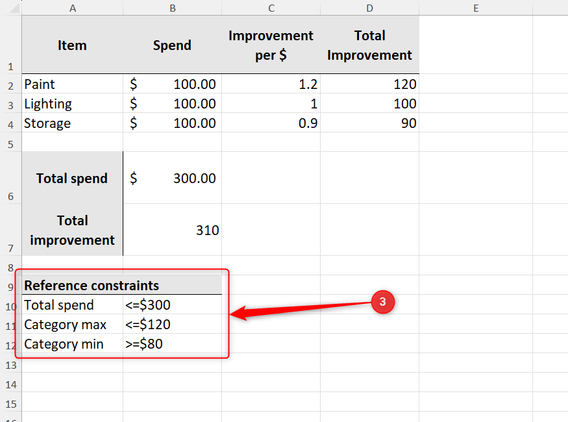Select Lighting spend cell $100.00
The height and width of the screenshot is (422, 568).
point(172,104)
